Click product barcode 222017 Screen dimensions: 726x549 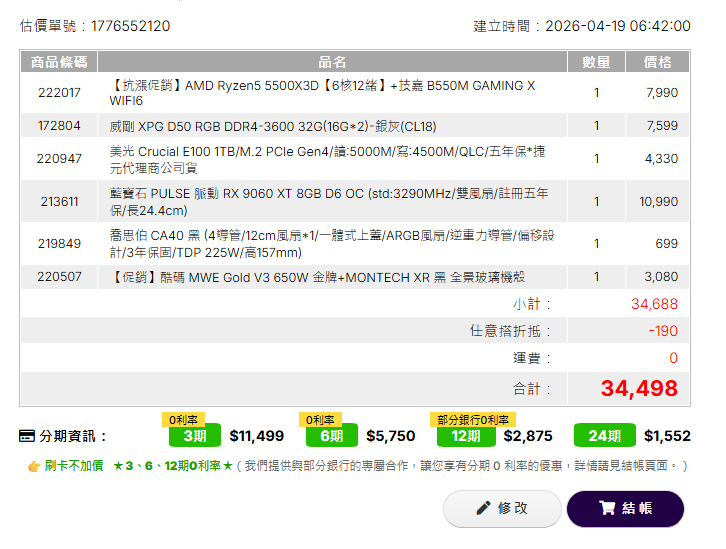tap(59, 93)
